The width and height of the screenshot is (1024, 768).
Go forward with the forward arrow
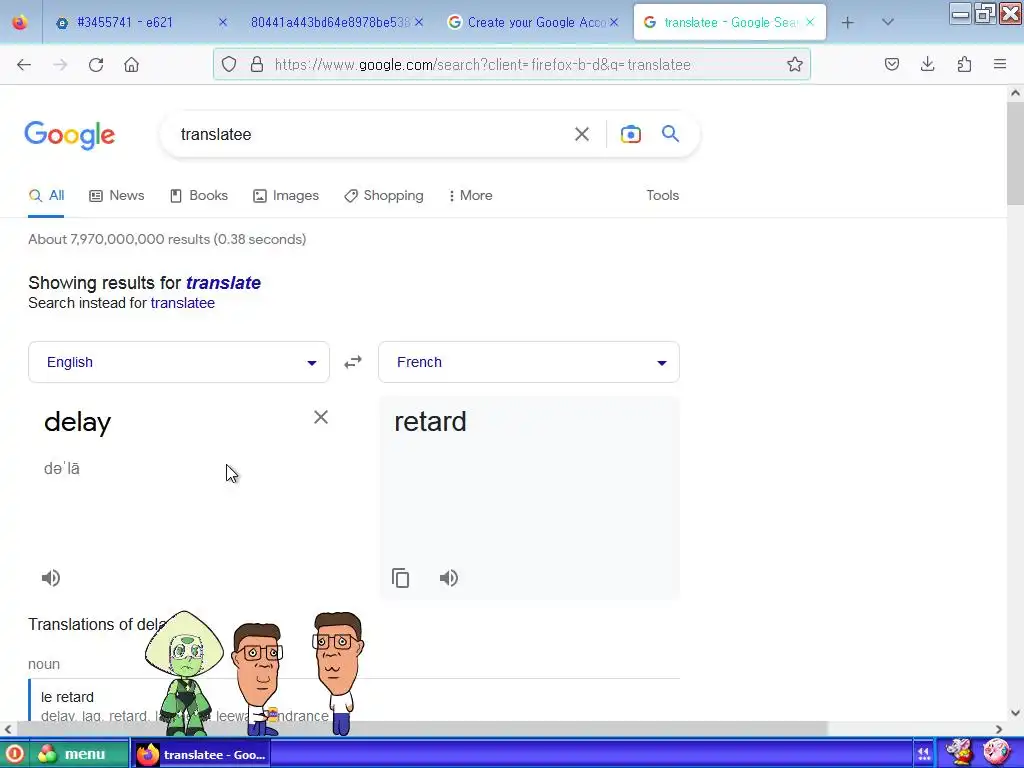tap(60, 65)
